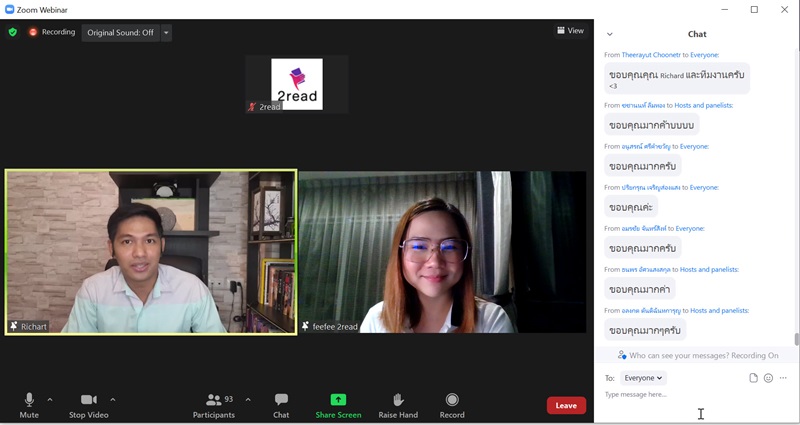Image resolution: width=800 pixels, height=425 pixels.
Task: Mute the microphone
Action: 29,406
